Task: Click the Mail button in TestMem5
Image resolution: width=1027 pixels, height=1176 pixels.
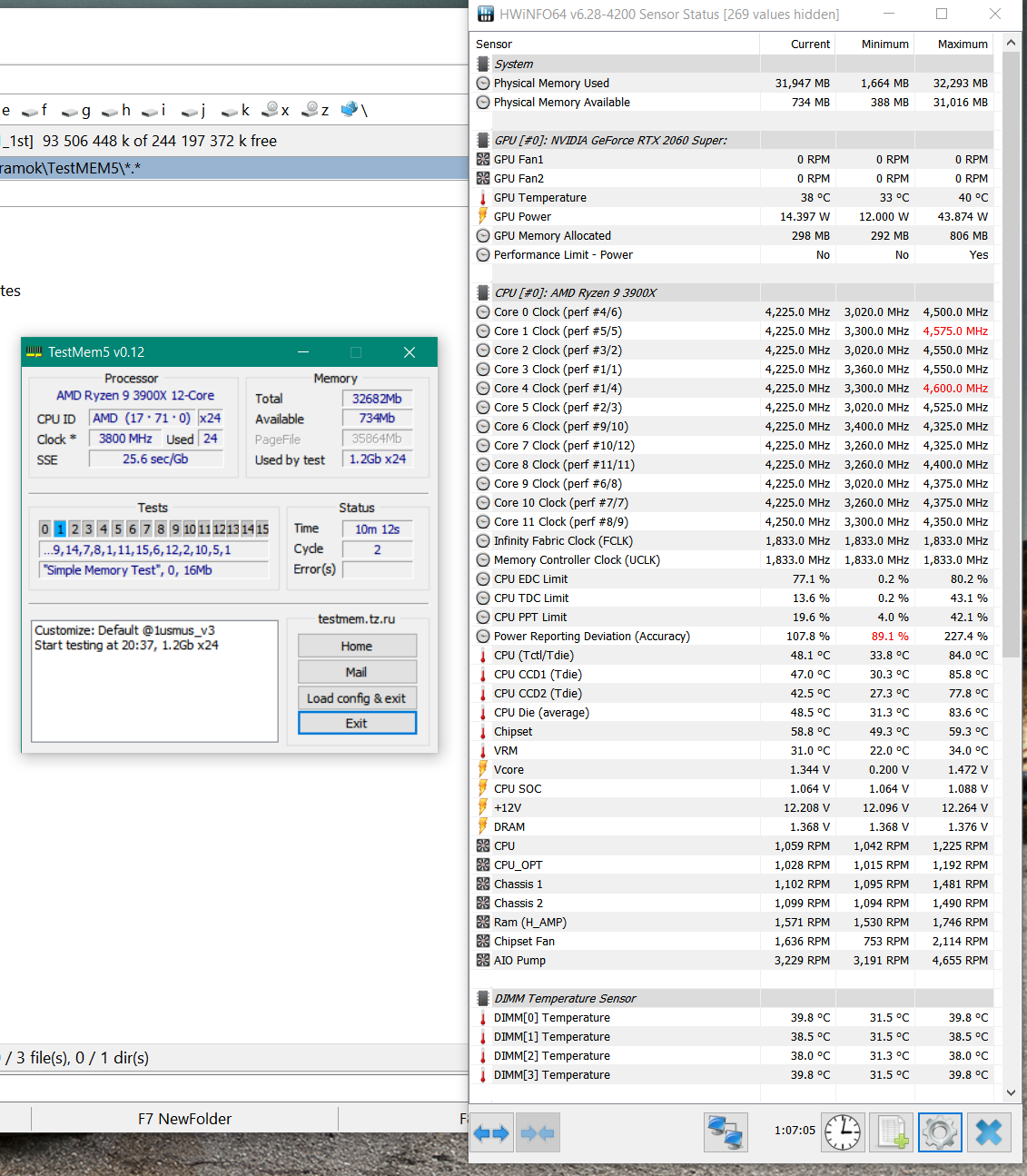Action: (357, 672)
